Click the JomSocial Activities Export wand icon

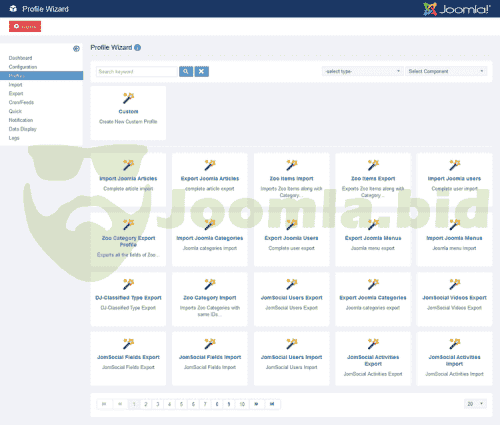(x=373, y=344)
